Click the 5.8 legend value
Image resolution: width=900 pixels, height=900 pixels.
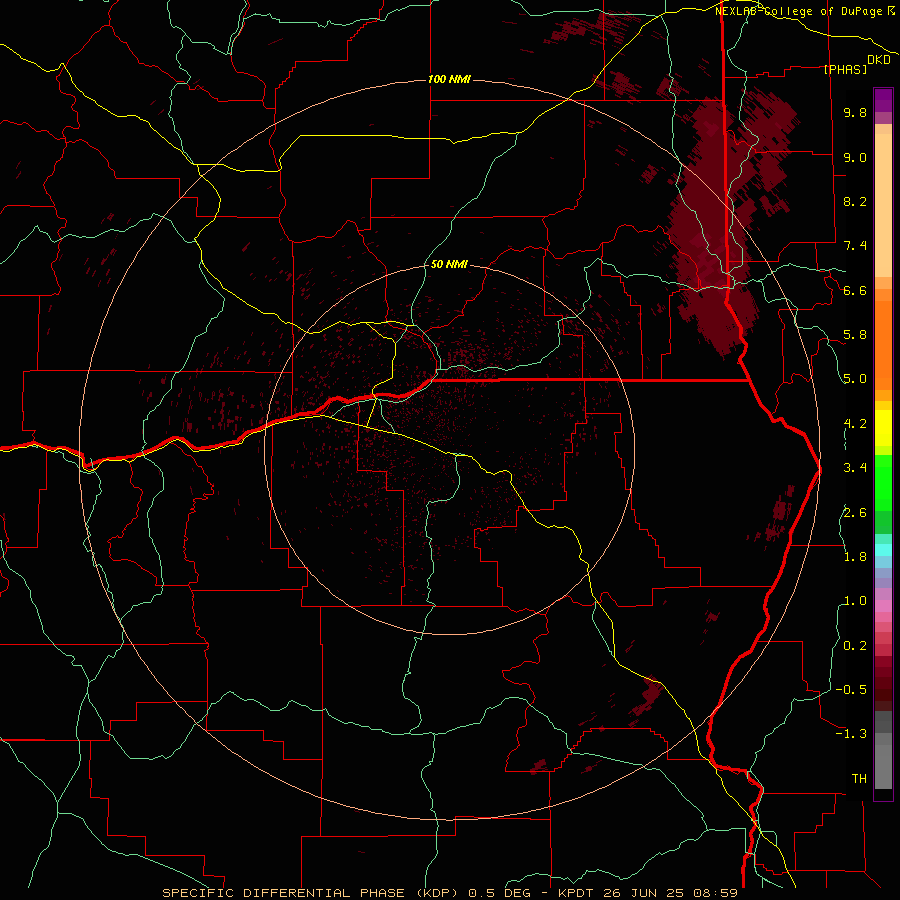pyautogui.click(x=855, y=335)
